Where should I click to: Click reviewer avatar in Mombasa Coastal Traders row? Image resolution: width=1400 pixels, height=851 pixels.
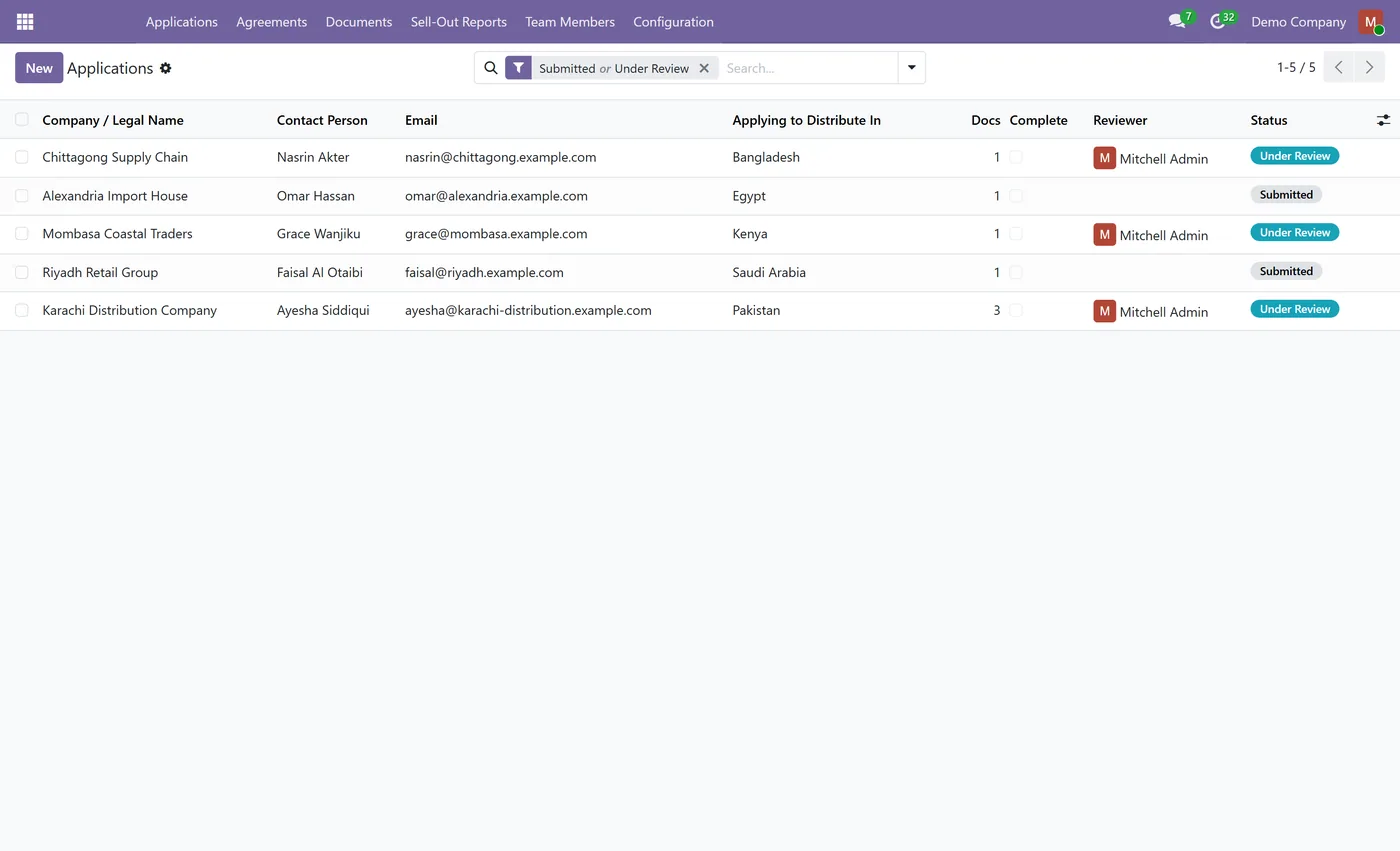tap(1104, 235)
